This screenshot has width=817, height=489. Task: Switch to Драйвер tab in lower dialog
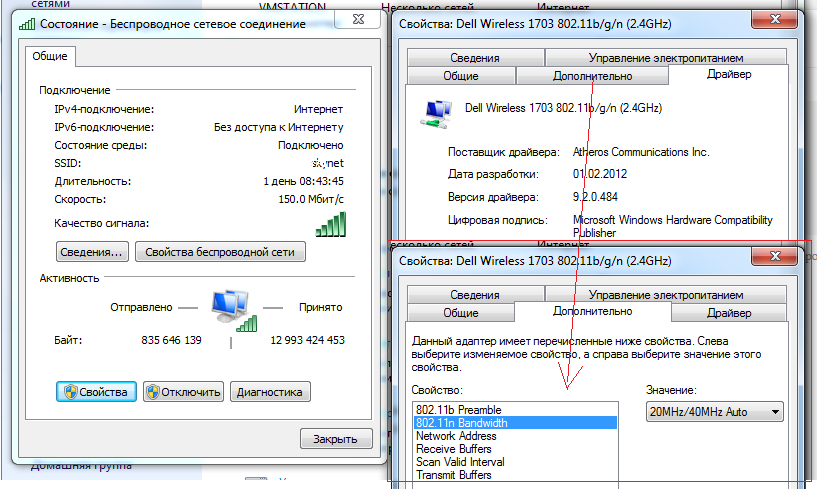tap(728, 313)
